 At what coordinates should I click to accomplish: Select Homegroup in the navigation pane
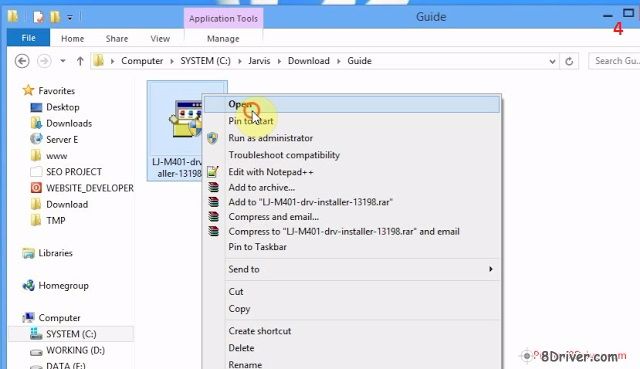pos(63,286)
